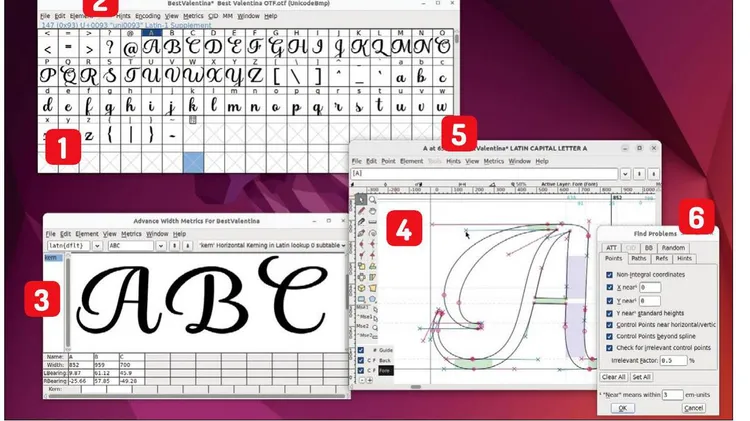
Task: Select the Flip selection tool
Action: (x=361, y=277)
